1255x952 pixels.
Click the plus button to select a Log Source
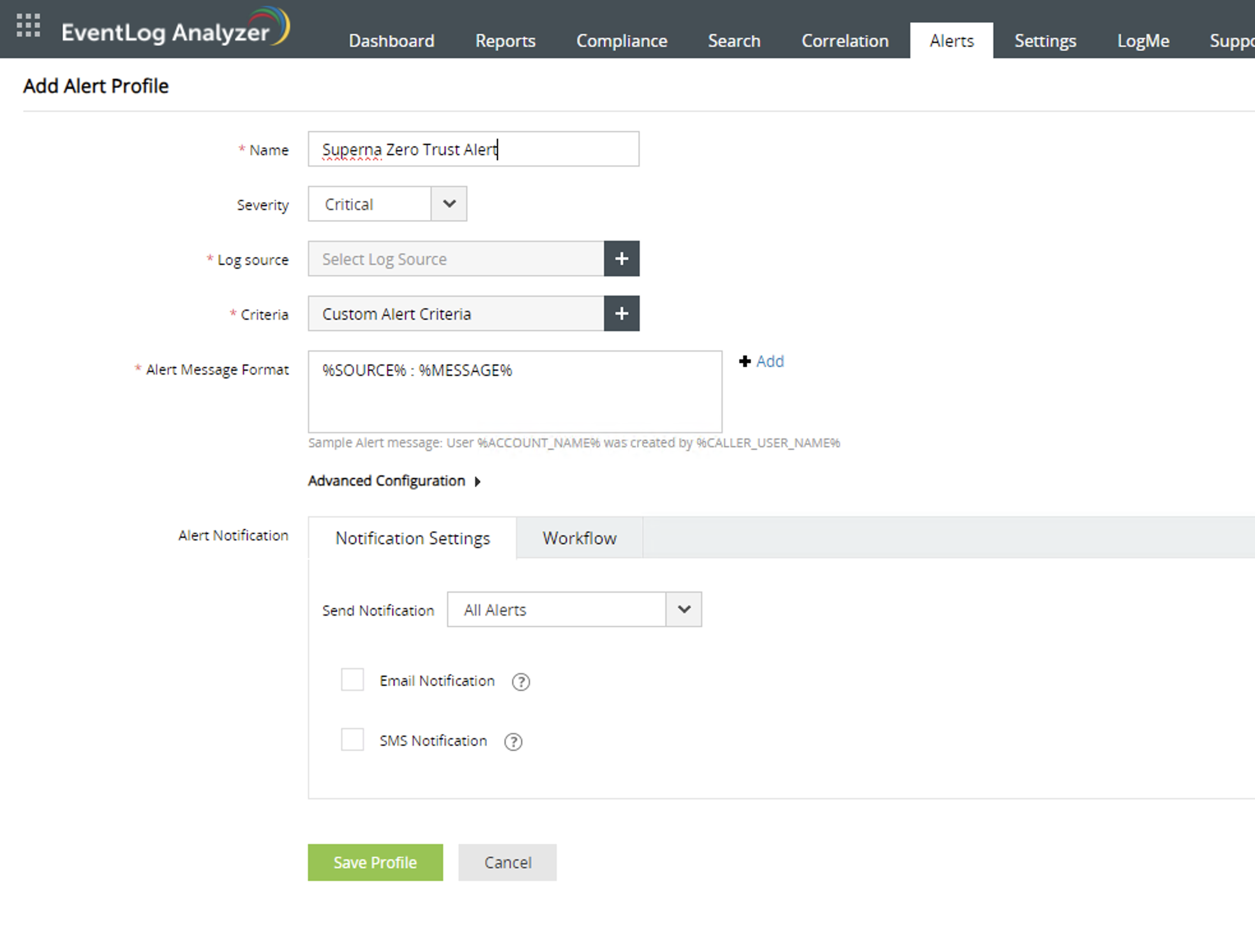[621, 258]
